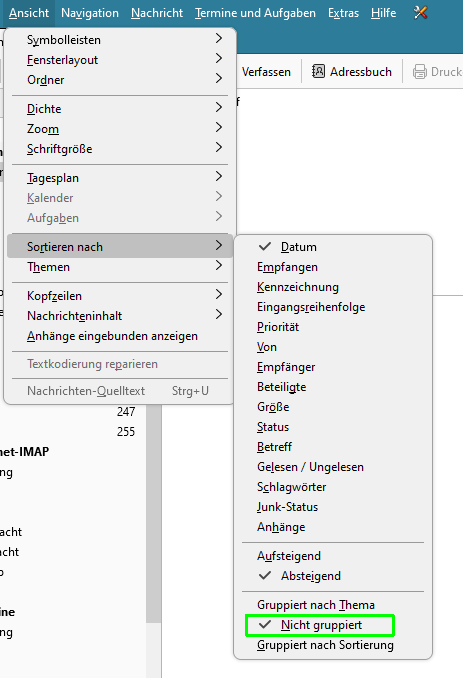Open Termine und Aufgaben menu
Viewport: 463px width, 678px height.
click(255, 13)
